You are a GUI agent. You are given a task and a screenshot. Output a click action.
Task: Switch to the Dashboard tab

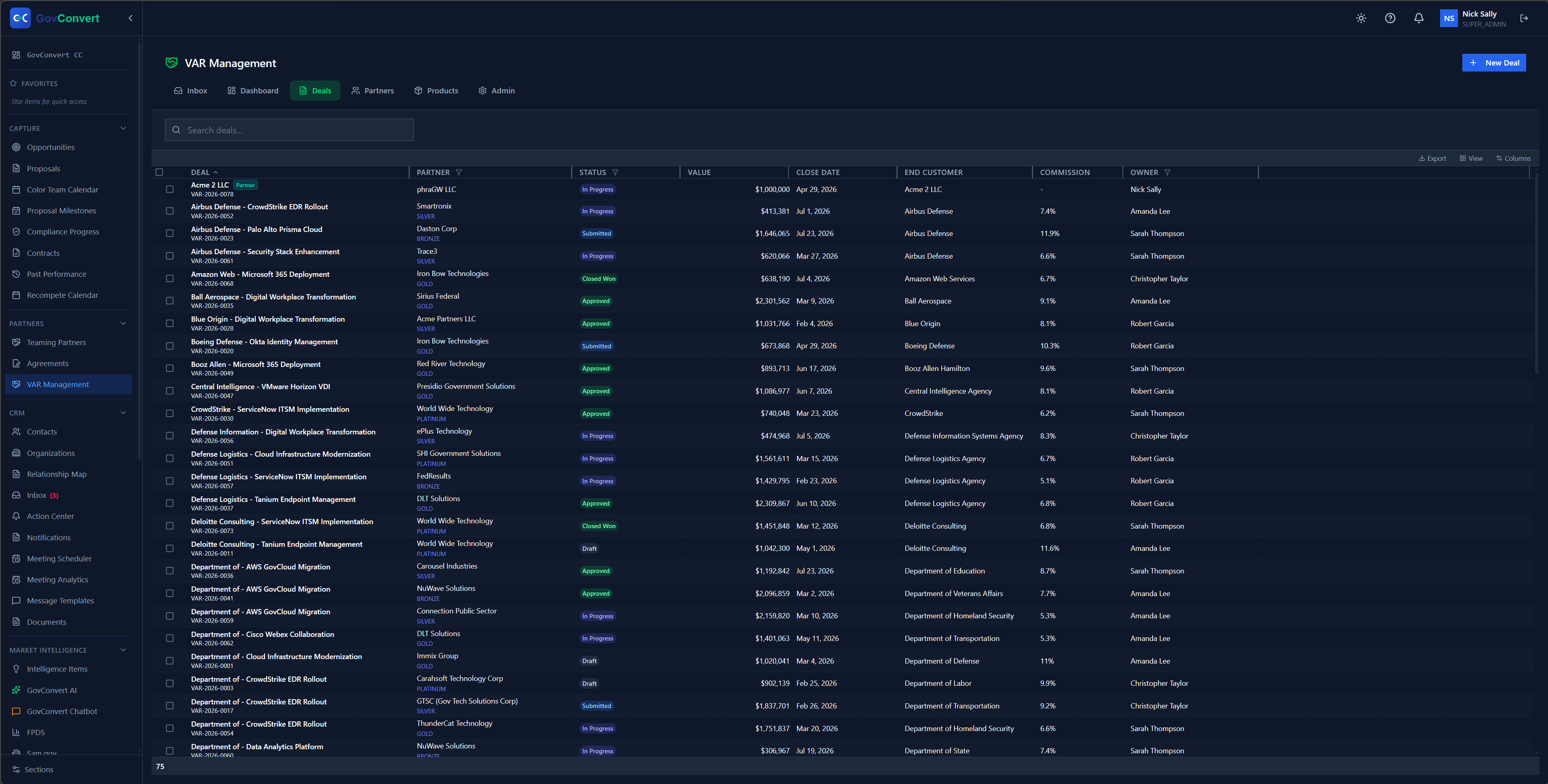point(253,91)
